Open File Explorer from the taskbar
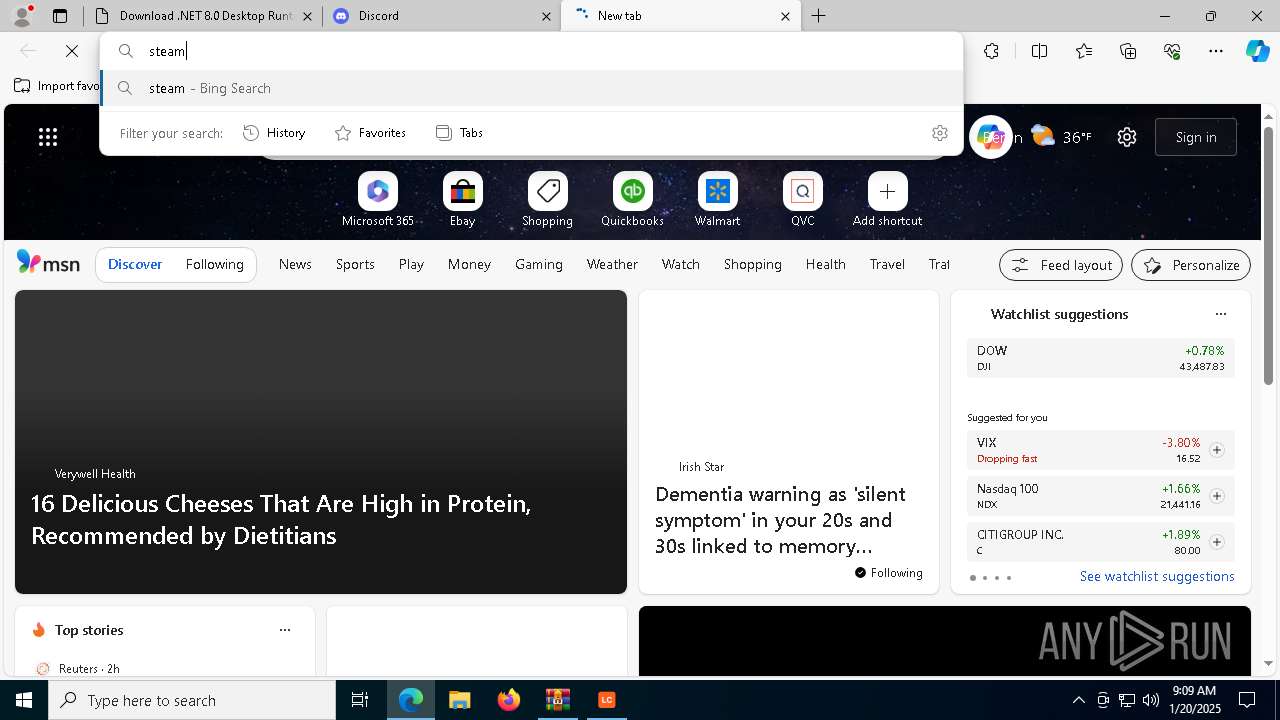 pyautogui.click(x=459, y=700)
